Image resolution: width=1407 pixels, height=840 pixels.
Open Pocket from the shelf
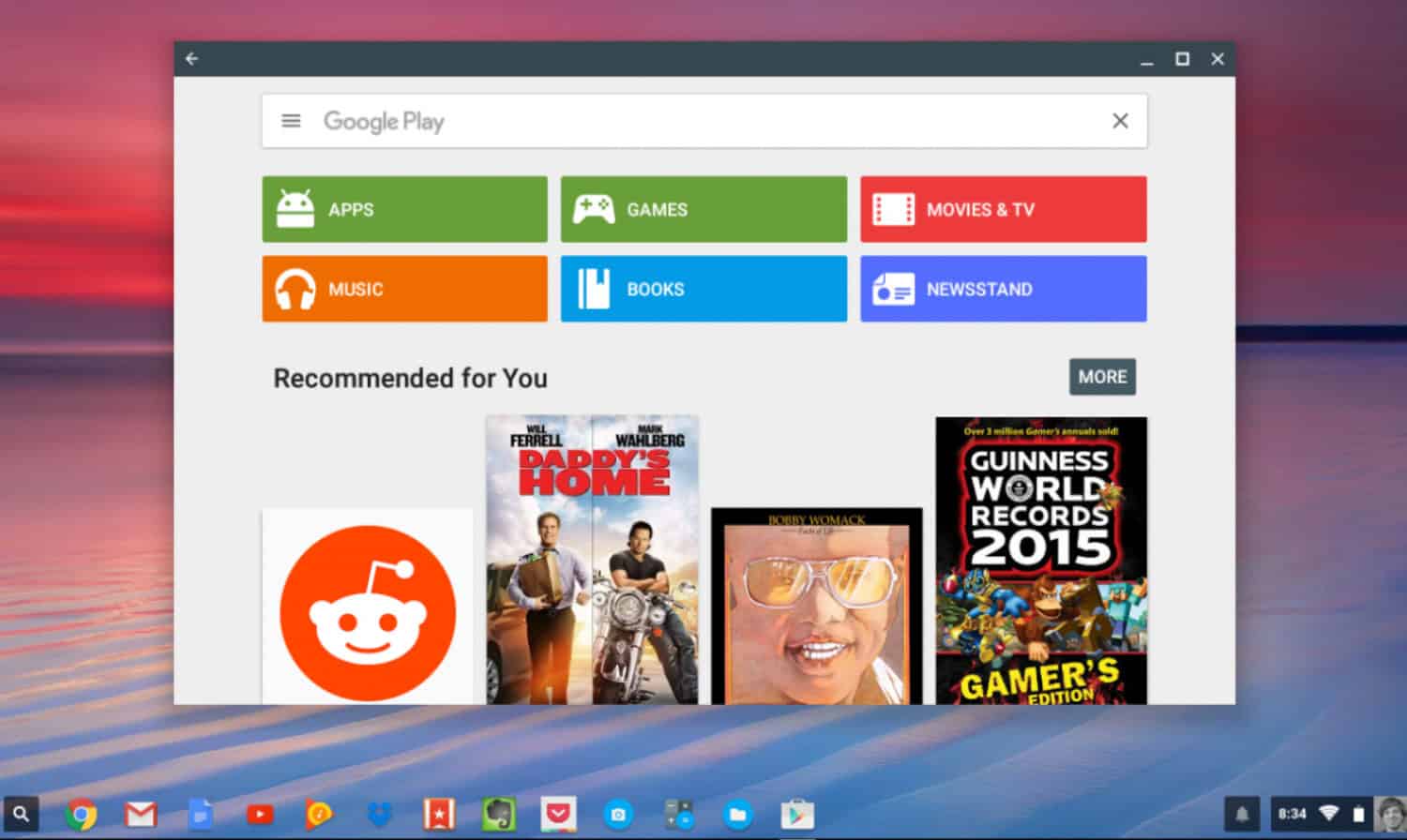click(558, 815)
